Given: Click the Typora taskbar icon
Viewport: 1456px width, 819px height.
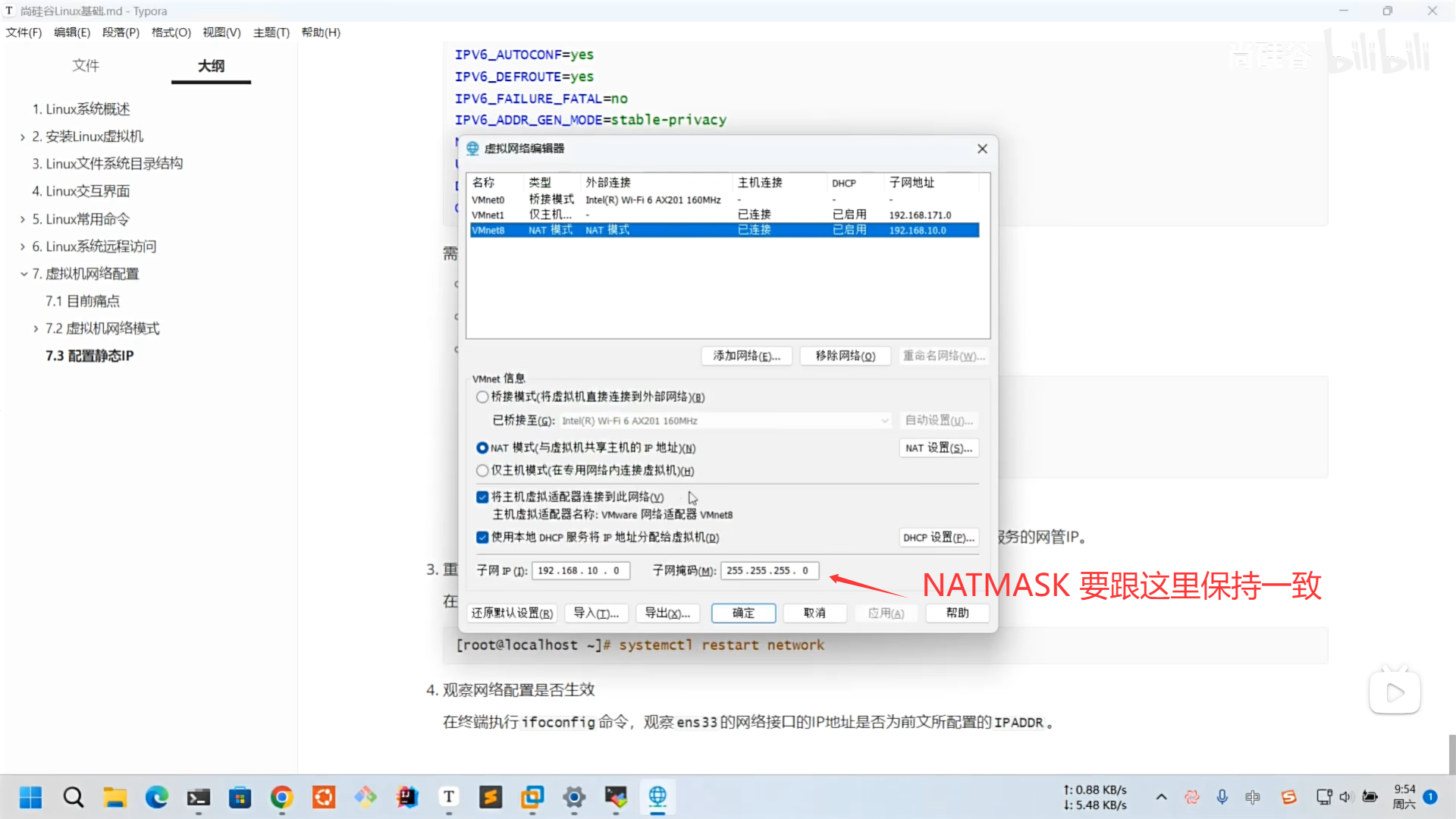Looking at the screenshot, I should 449,797.
